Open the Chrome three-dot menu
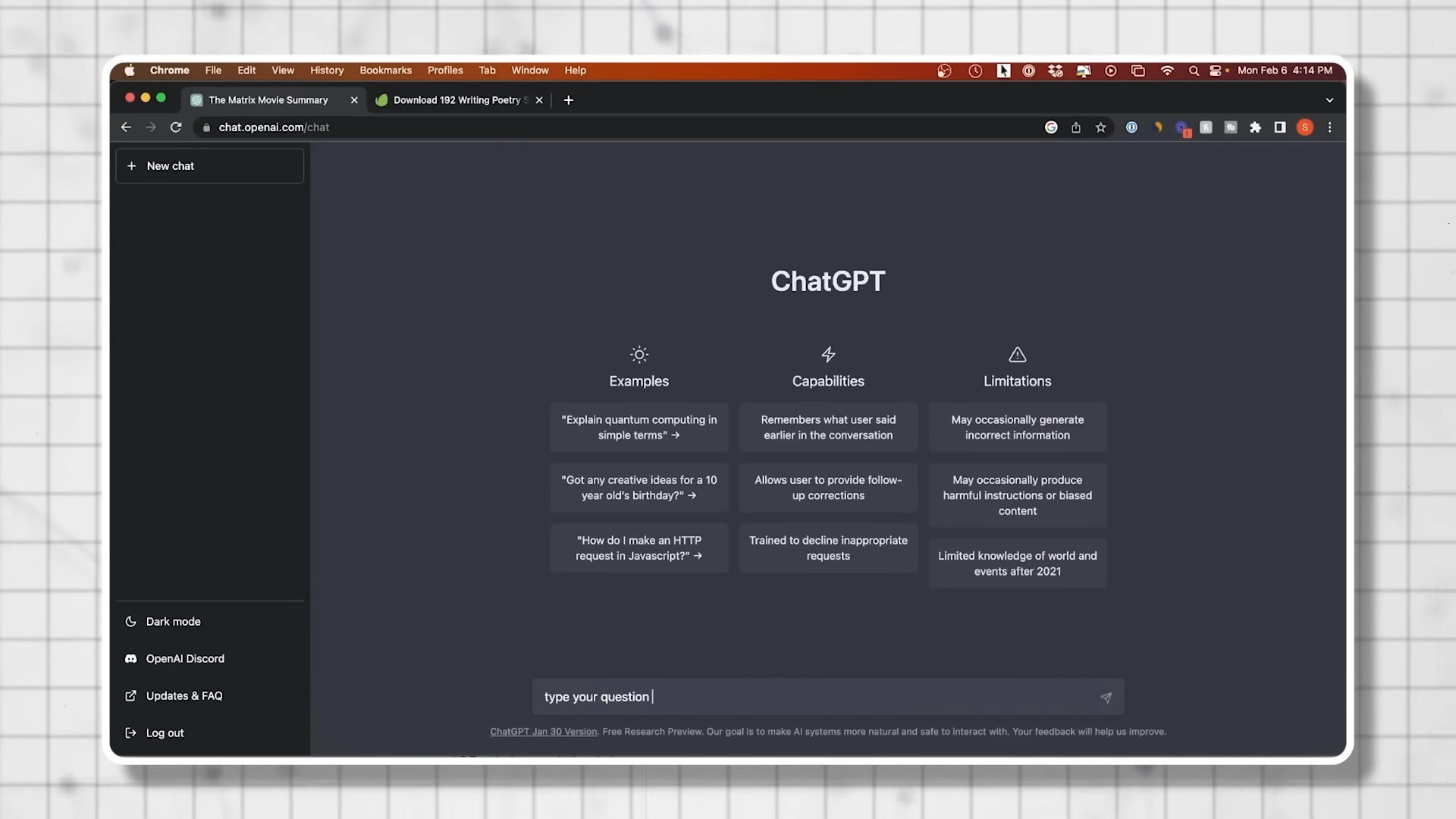The width and height of the screenshot is (1456, 819). tap(1329, 127)
